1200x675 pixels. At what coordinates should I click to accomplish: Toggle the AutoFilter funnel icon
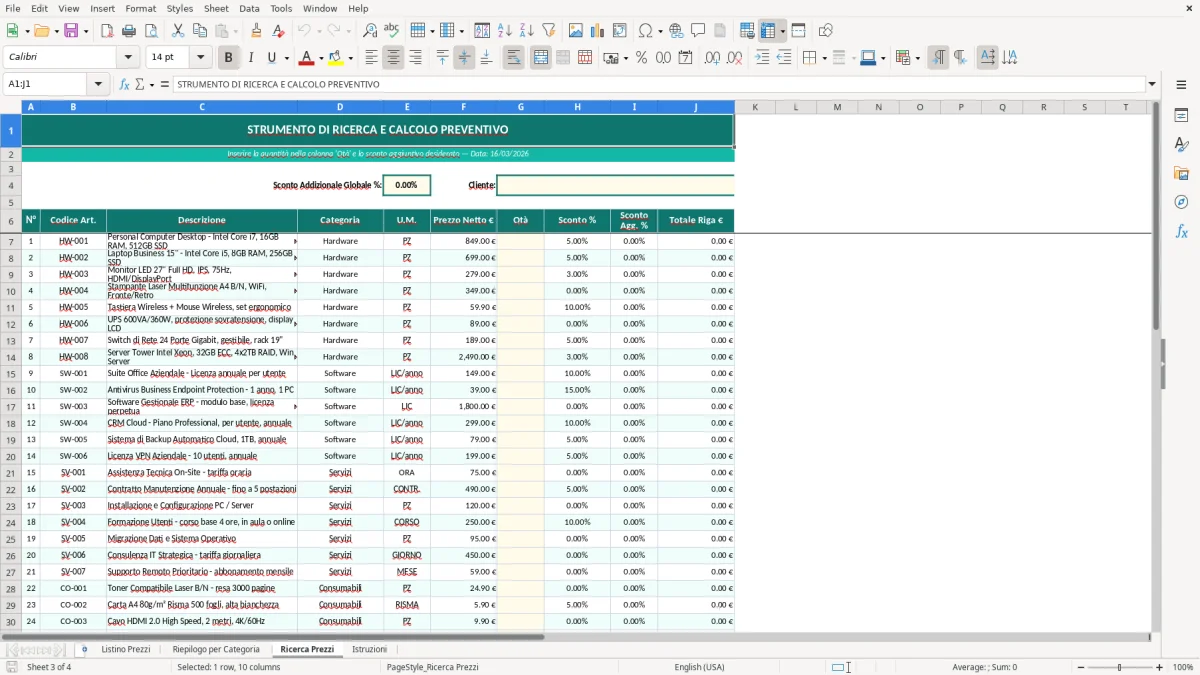coord(548,31)
